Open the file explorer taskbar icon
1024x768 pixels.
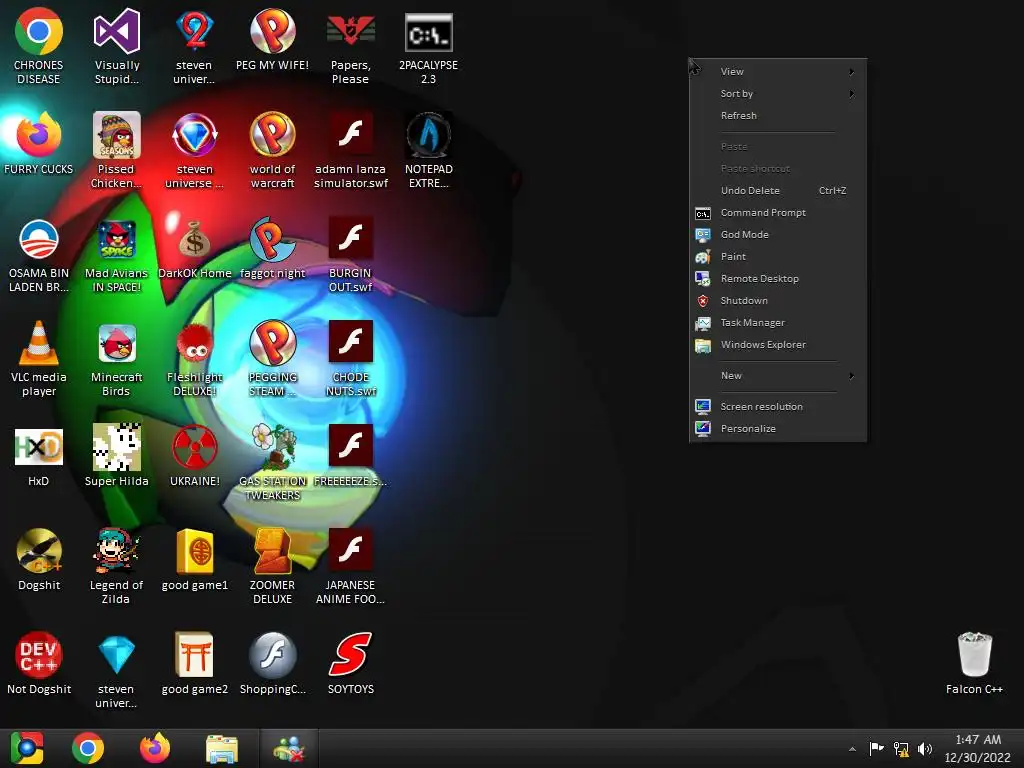(x=222, y=748)
